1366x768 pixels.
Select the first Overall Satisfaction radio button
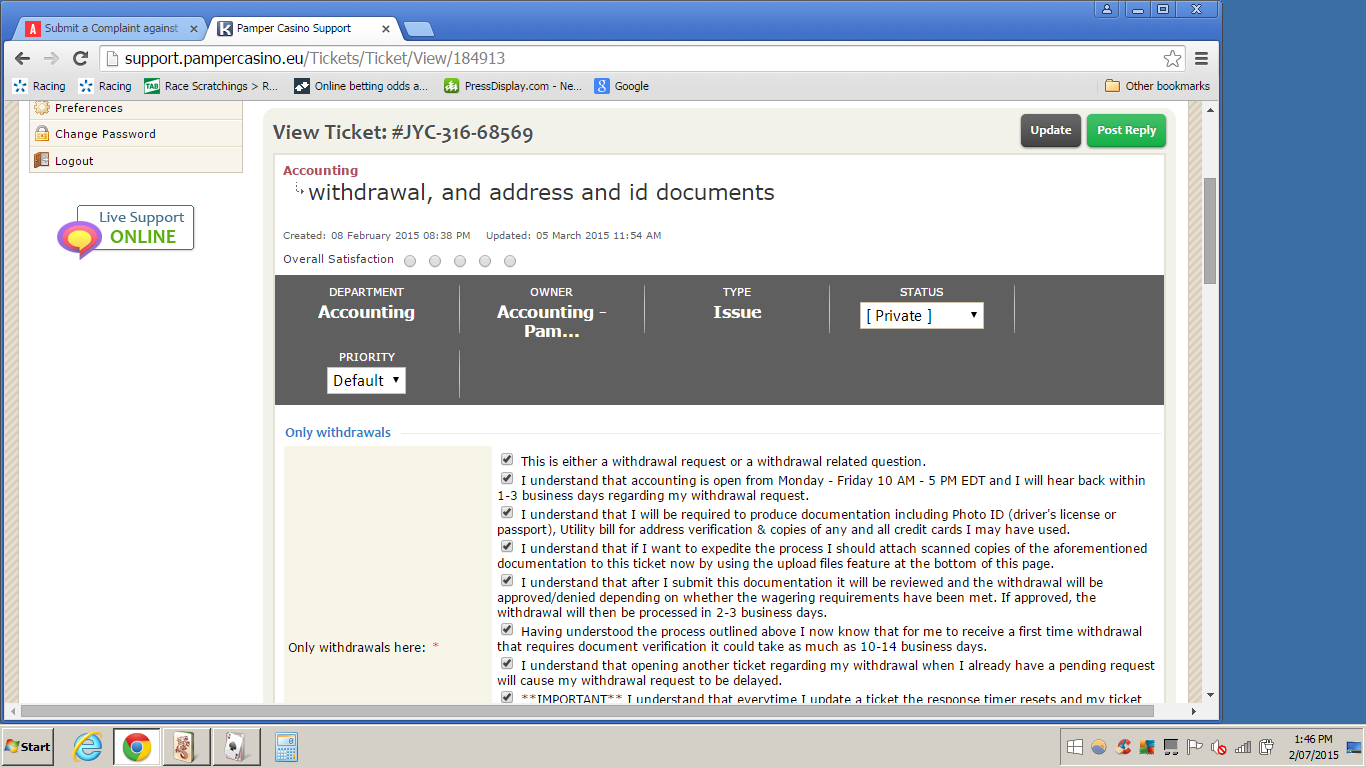pyautogui.click(x=410, y=261)
